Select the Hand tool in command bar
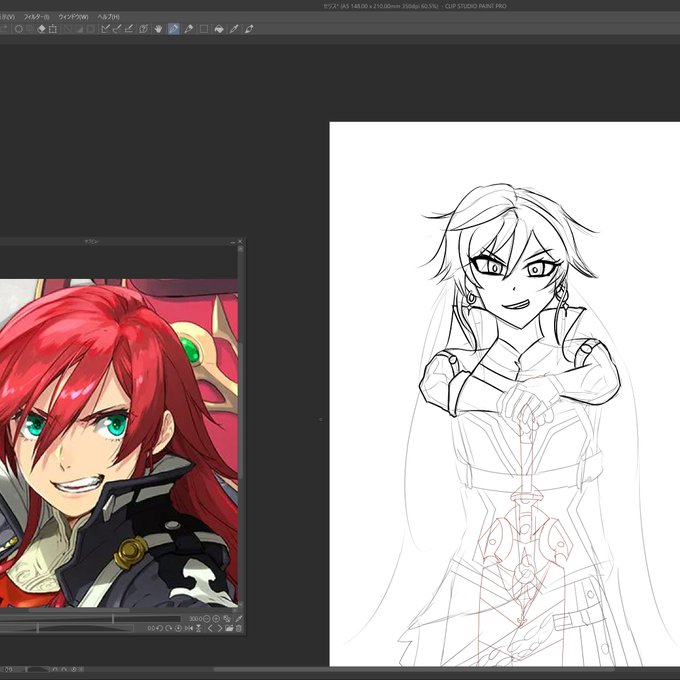This screenshot has width=680, height=680. pos(158,29)
